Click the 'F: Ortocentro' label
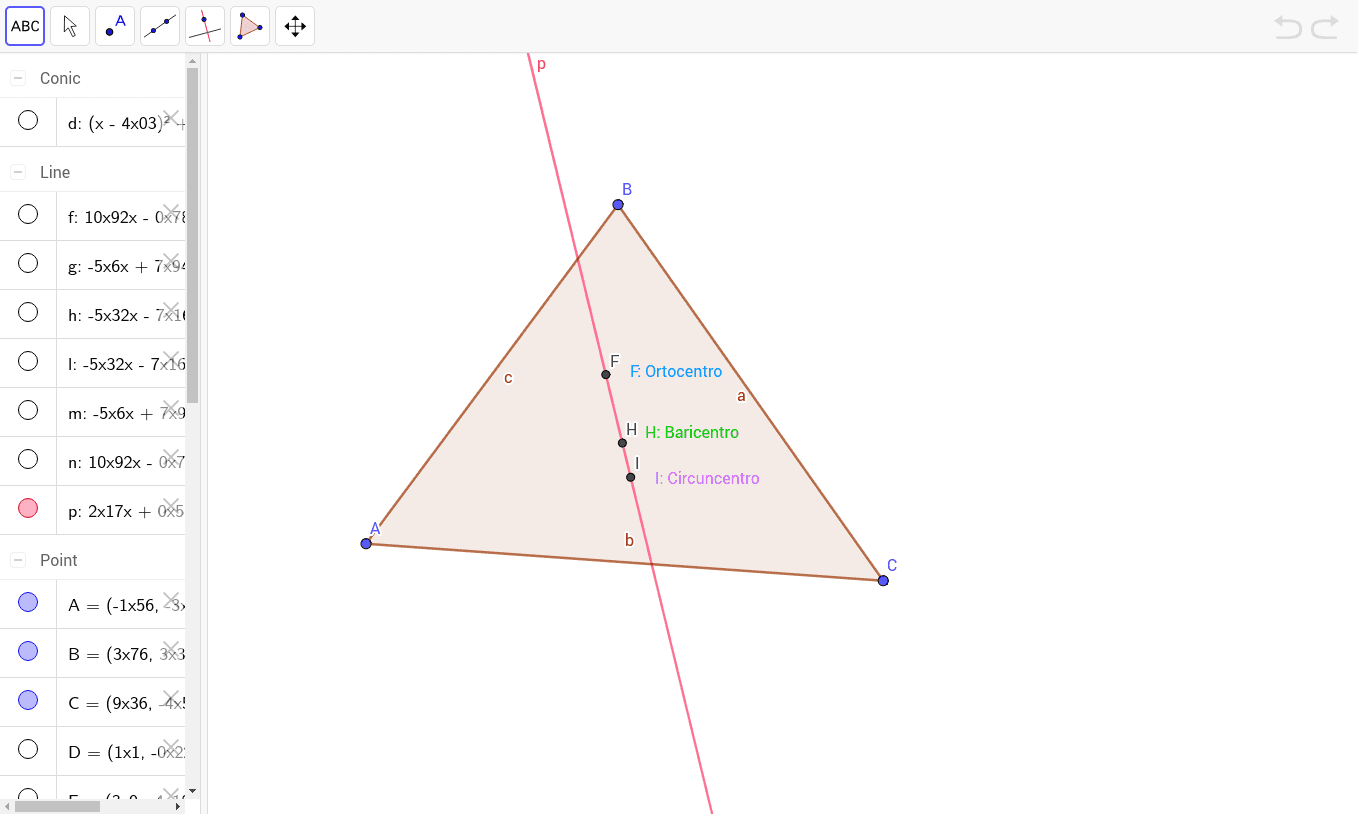 coord(676,372)
